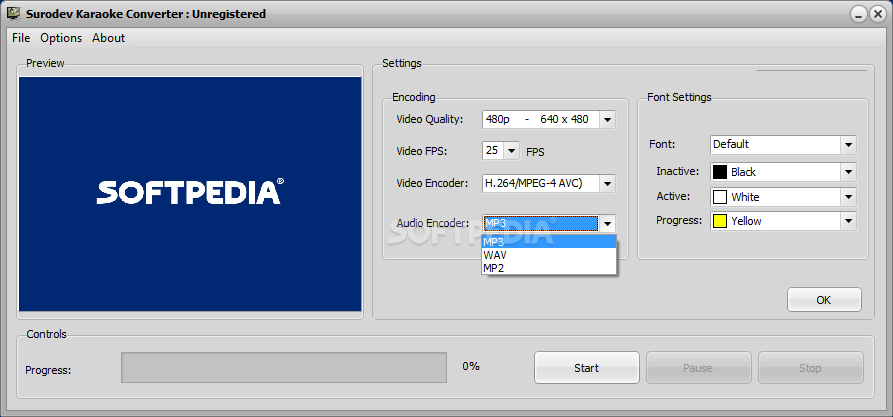Open the Inactive color dropdown
This screenshot has height=417, width=893.
coord(849,172)
